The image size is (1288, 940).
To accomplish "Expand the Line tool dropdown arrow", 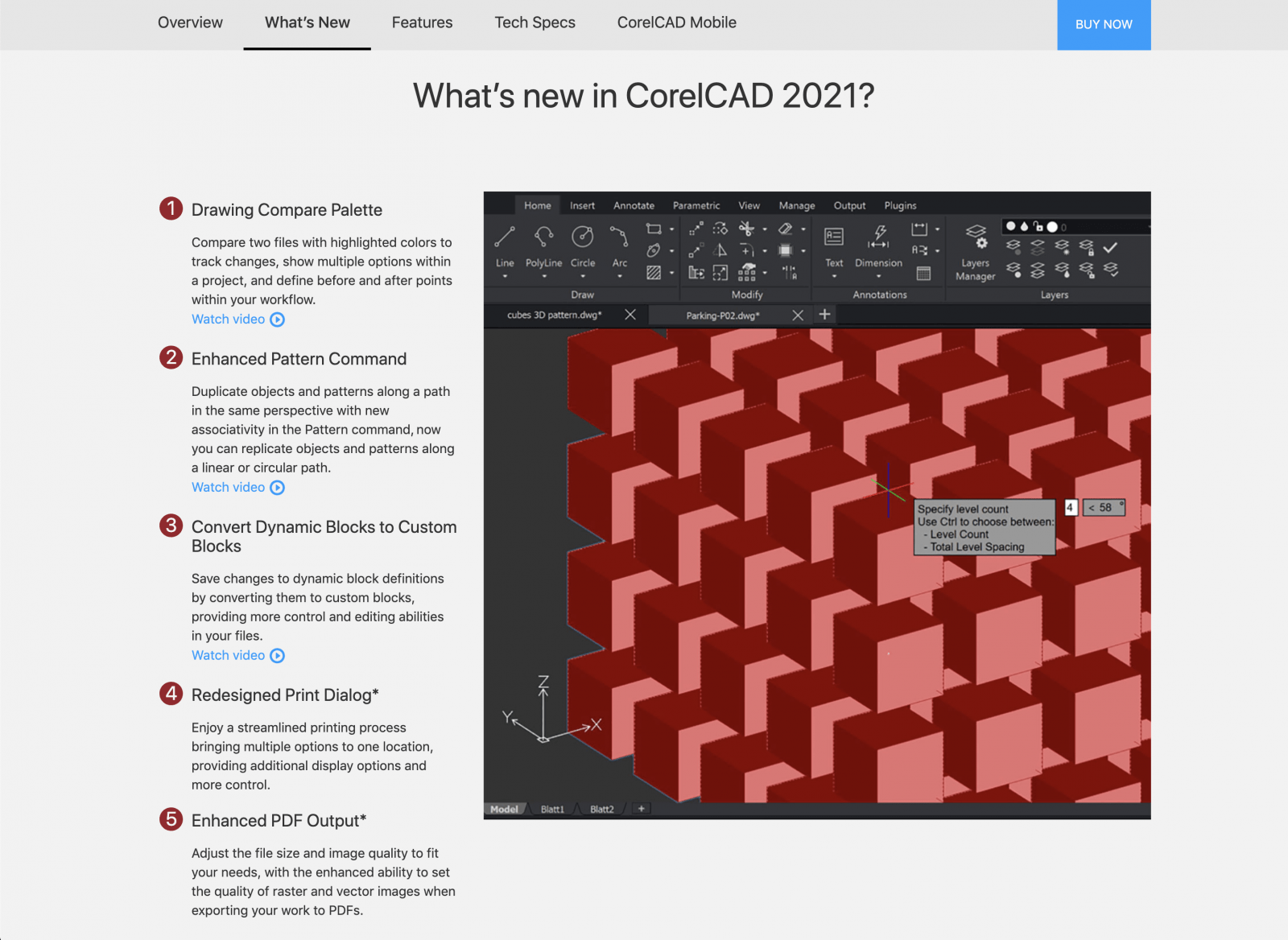I will pos(505,276).
